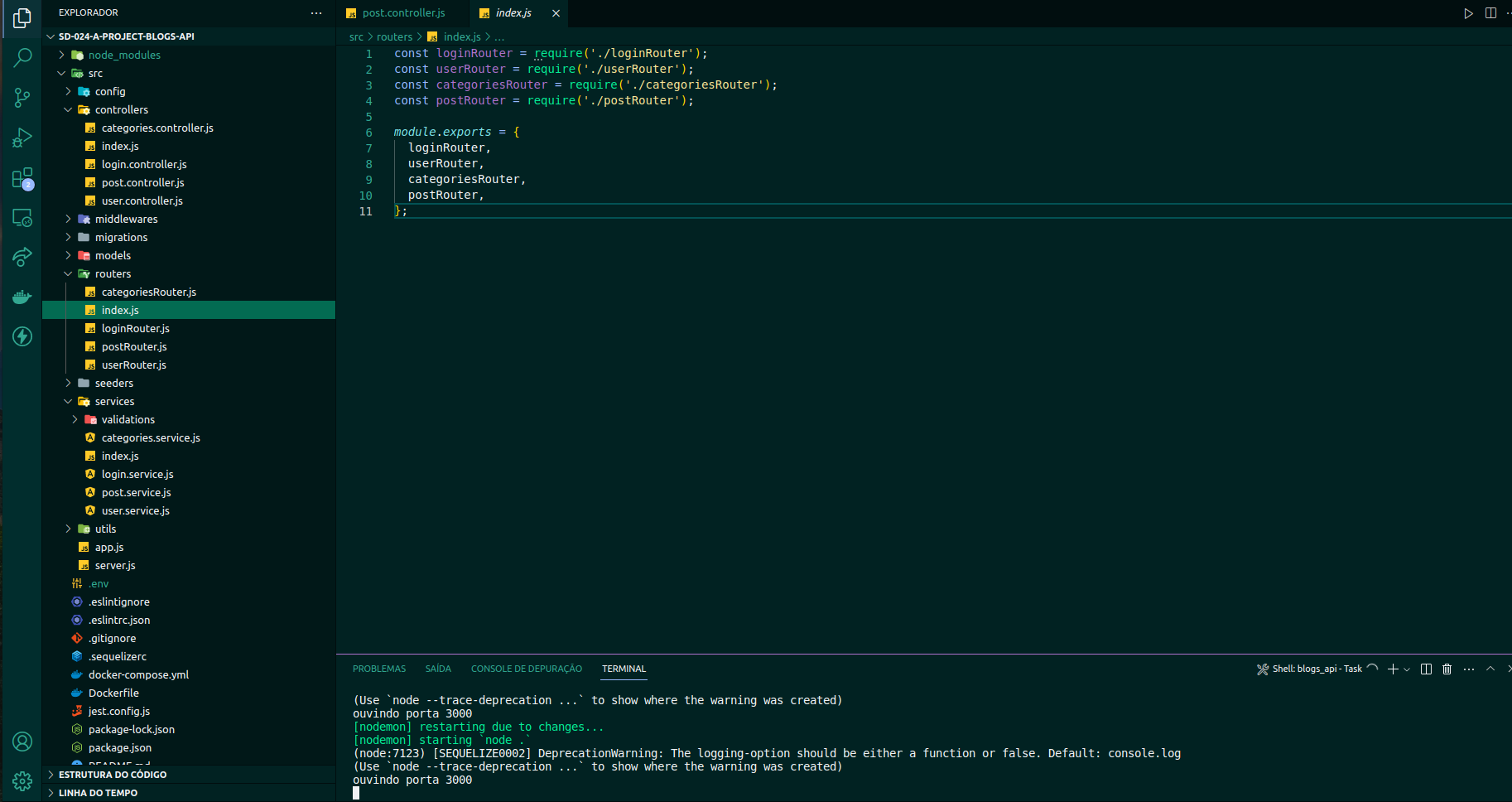Split the terminal panel

[1426, 669]
